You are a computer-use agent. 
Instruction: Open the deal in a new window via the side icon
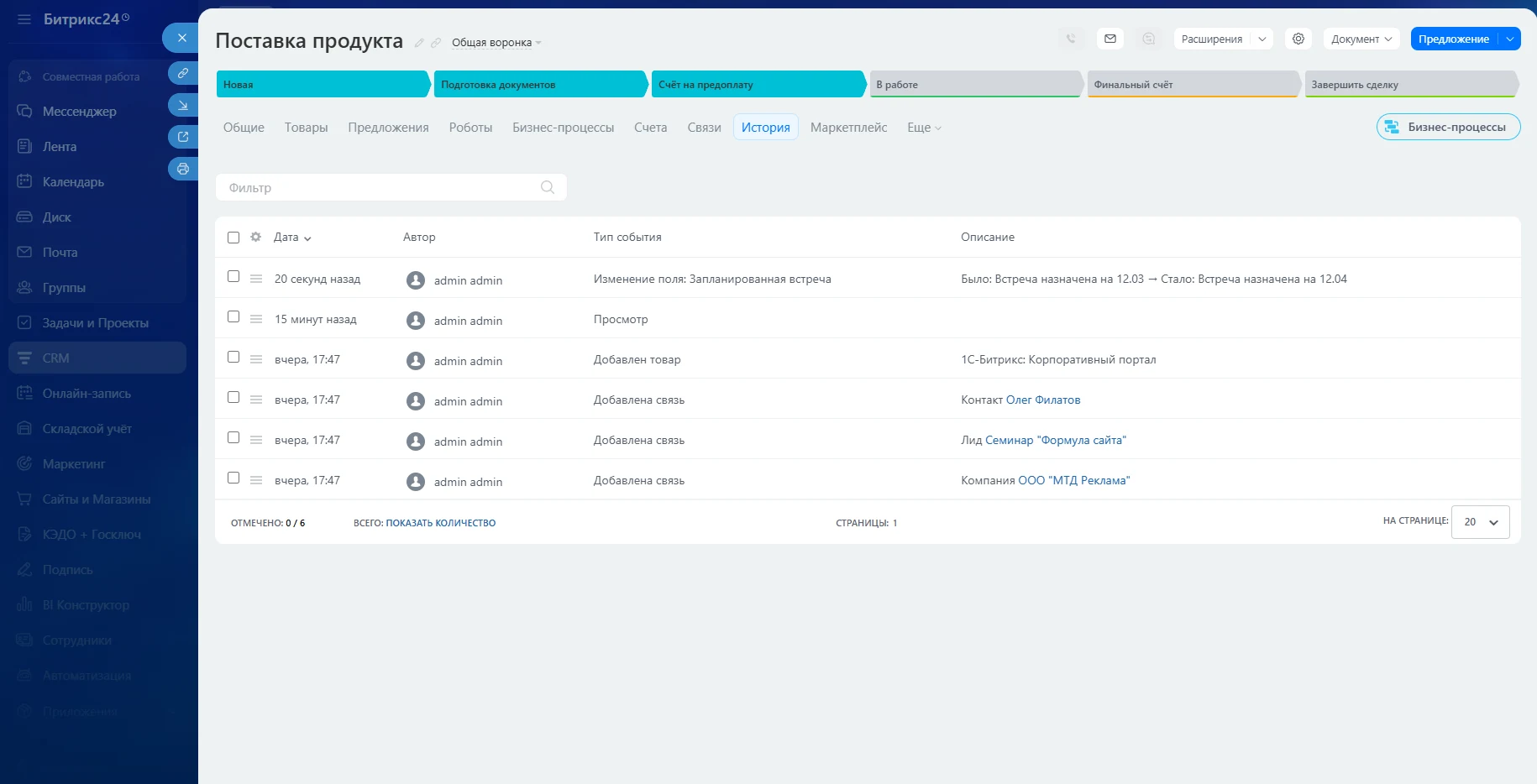pos(182,137)
